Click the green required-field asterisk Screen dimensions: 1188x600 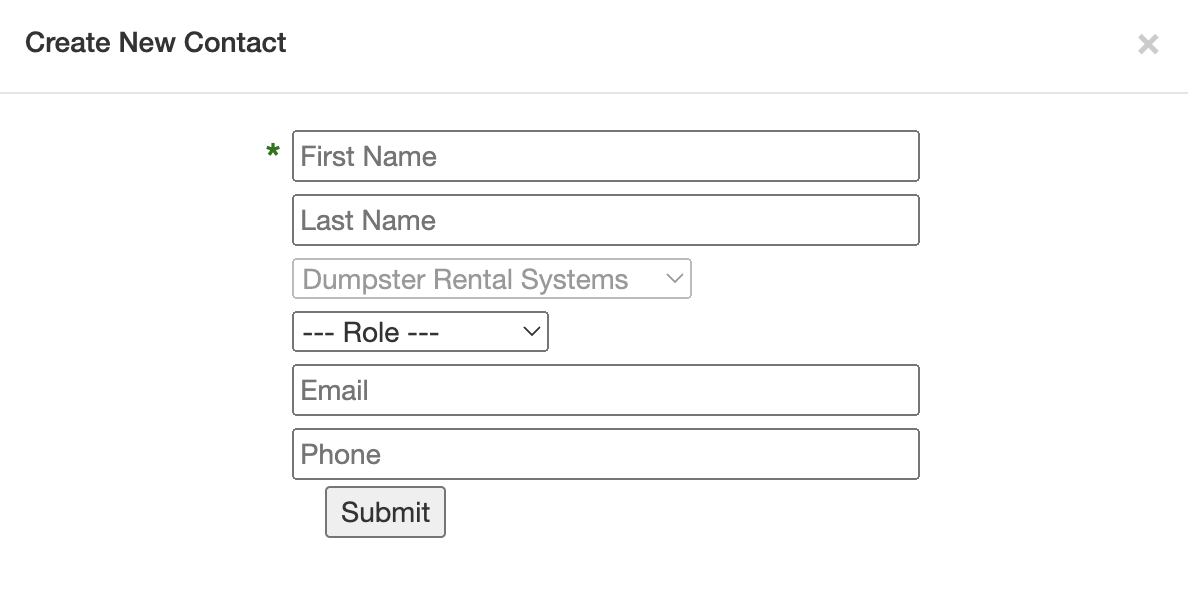(272, 152)
